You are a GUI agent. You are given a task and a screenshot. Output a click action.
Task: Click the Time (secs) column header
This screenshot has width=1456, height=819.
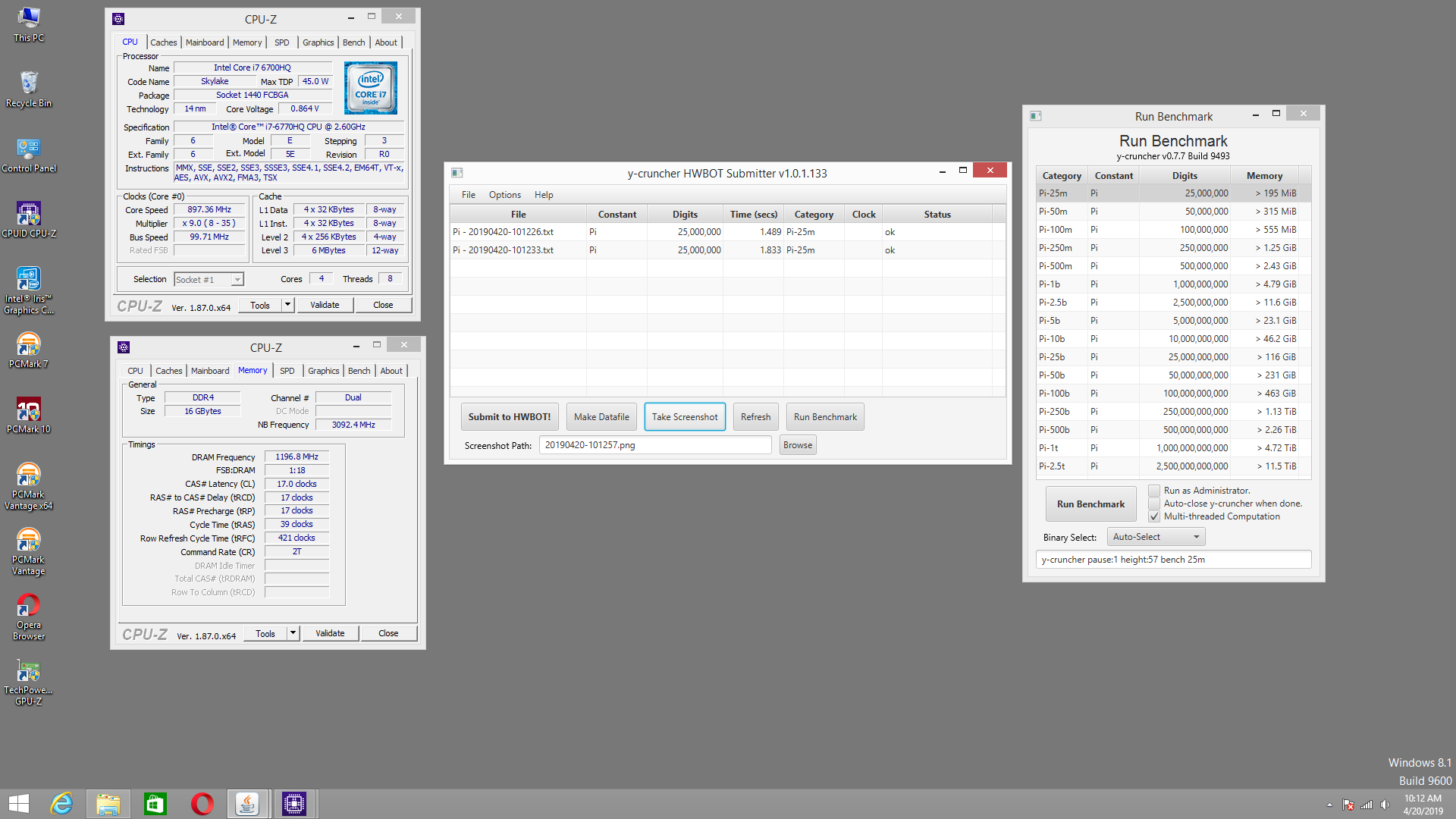click(x=753, y=215)
